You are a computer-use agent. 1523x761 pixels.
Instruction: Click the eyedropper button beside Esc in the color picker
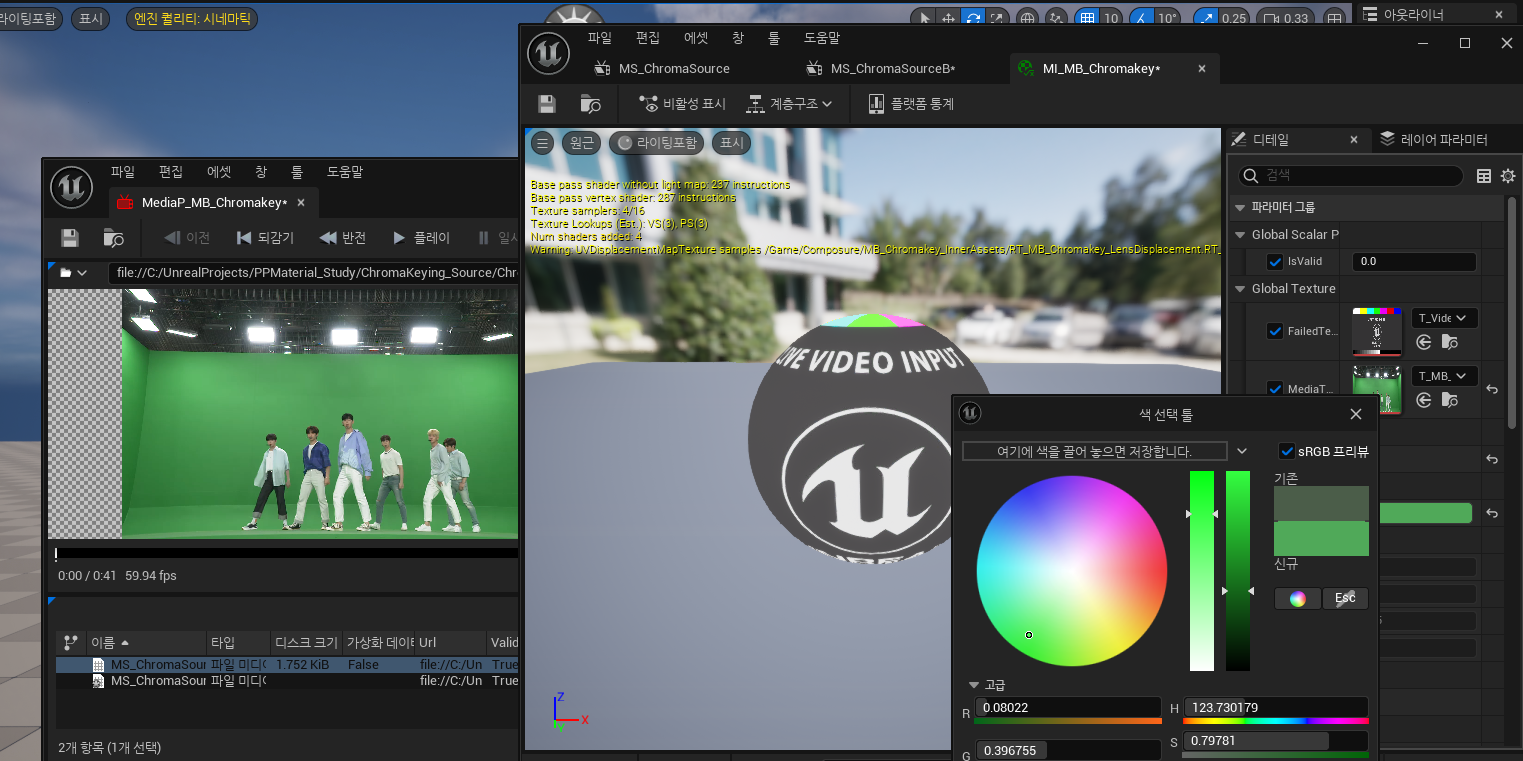click(x=1345, y=598)
